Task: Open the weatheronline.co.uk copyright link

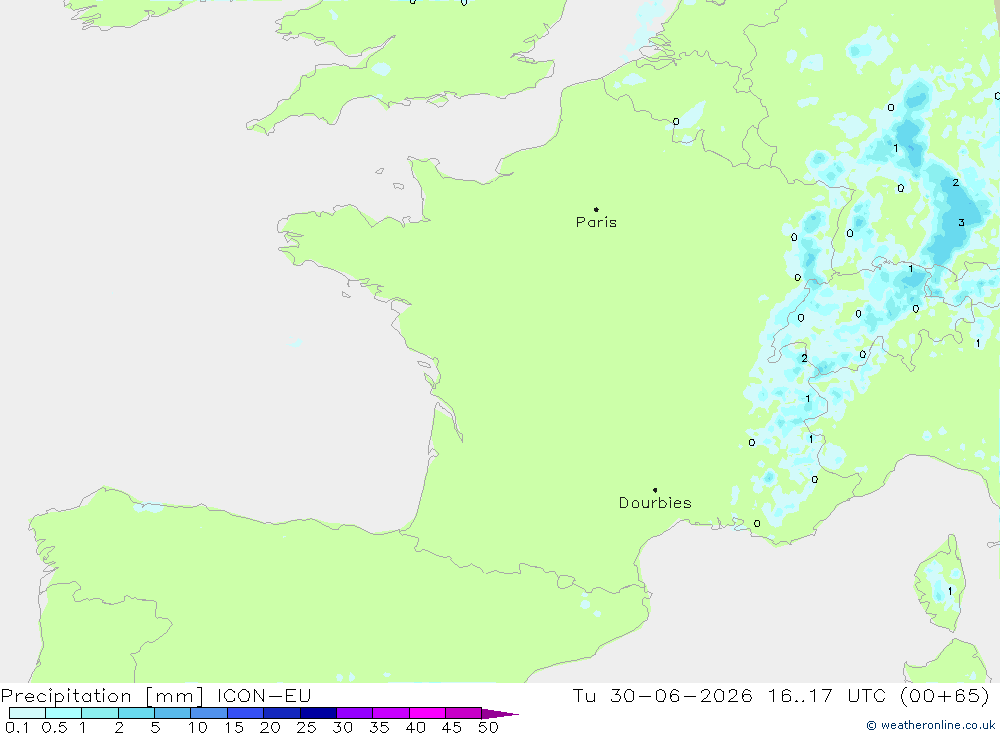Action: (x=930, y=725)
